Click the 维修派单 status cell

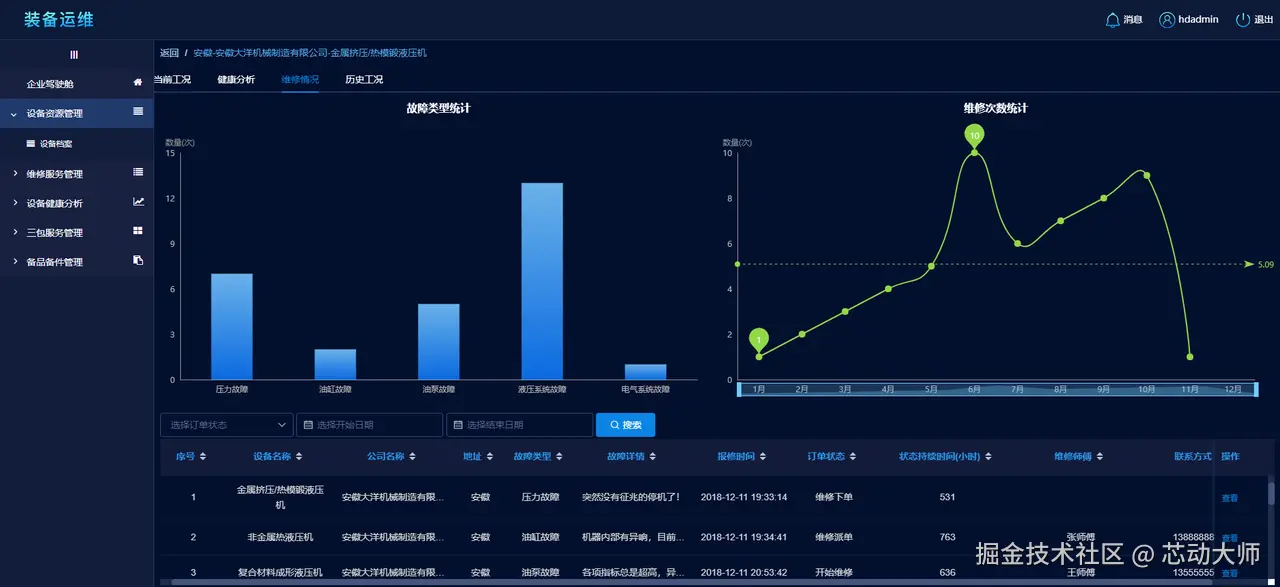(833, 537)
